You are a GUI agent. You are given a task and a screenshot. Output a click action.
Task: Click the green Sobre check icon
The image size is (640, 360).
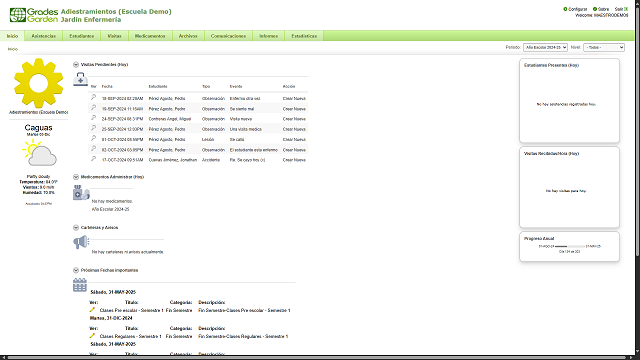click(x=595, y=9)
